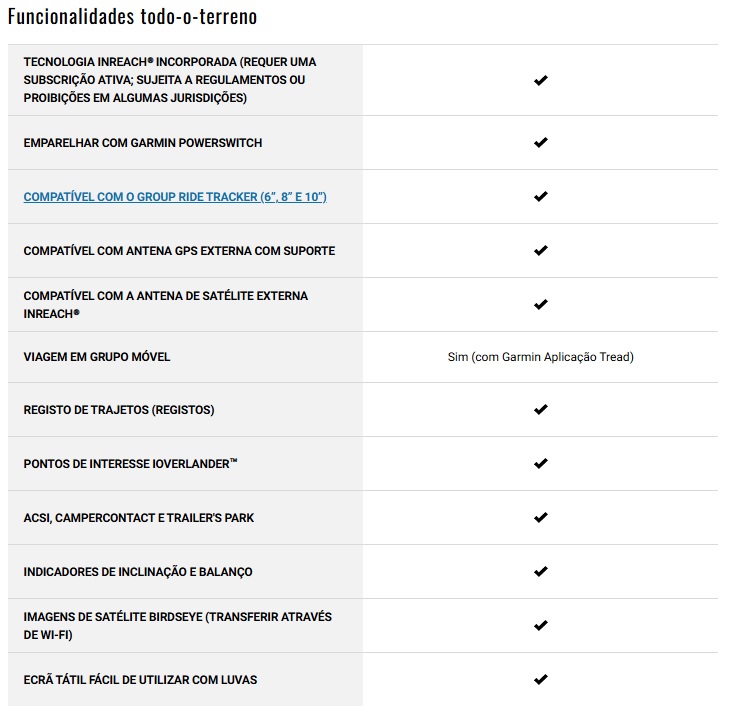Click checkmark for Imagens de satélite BirdsEye
Viewport: 734px width, 717px height.
[x=541, y=626]
